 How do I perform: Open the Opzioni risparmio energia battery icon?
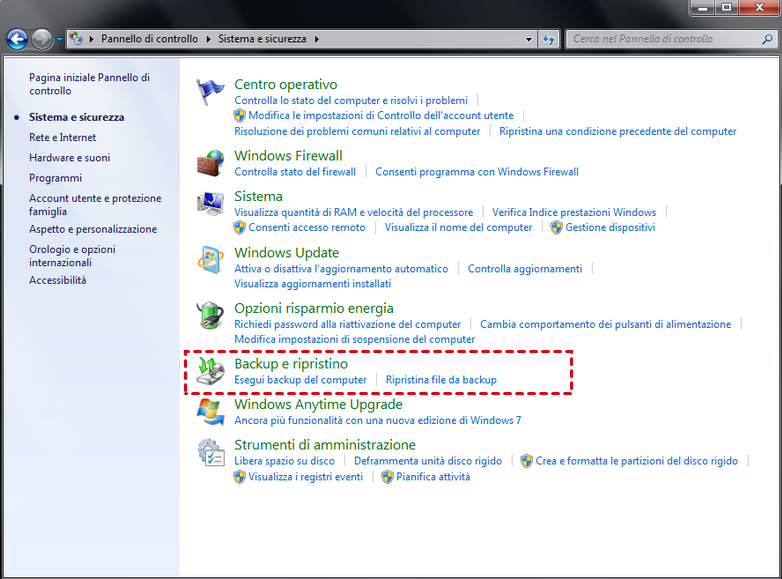pos(210,315)
